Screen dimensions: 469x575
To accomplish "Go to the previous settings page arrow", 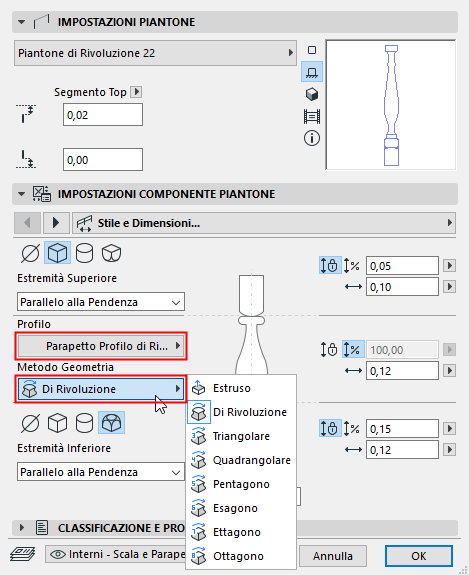I will click(27, 223).
